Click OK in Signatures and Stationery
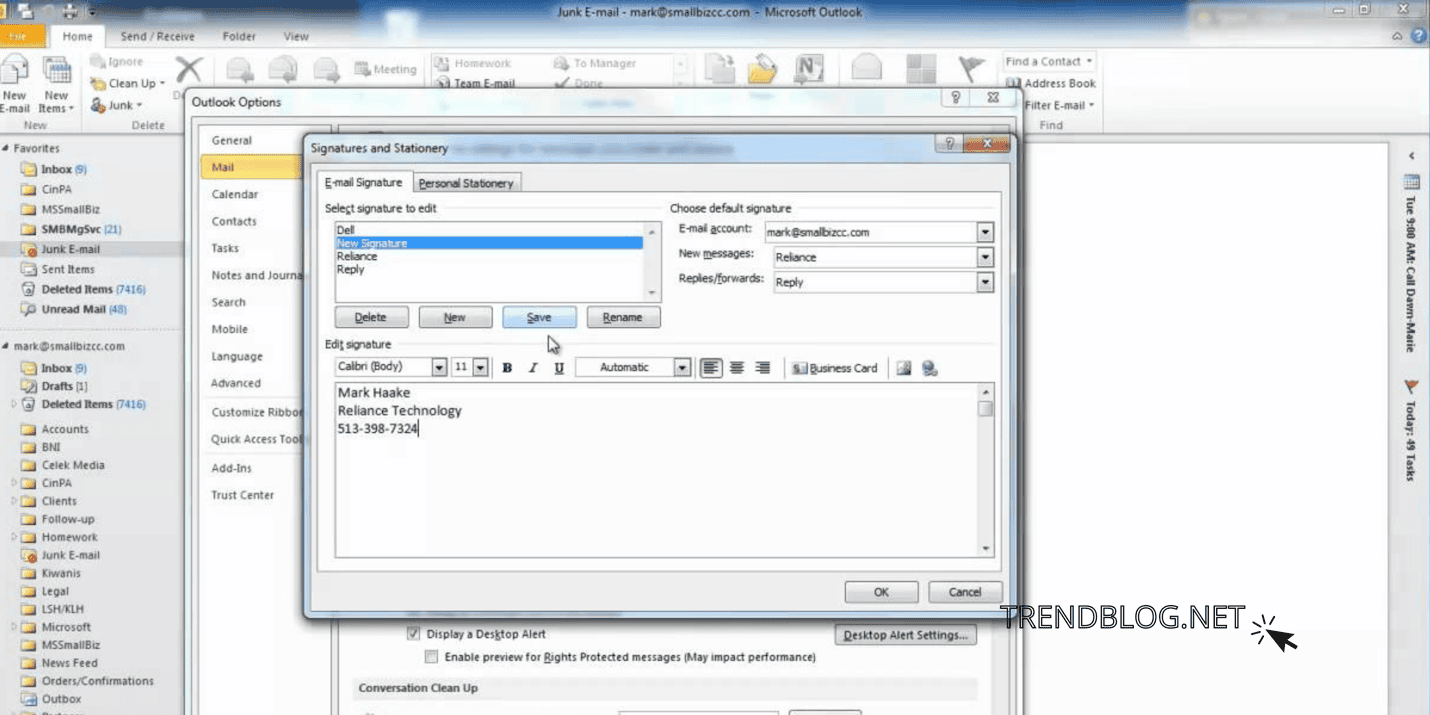Viewport: 1430px width, 715px height. pyautogui.click(x=881, y=592)
